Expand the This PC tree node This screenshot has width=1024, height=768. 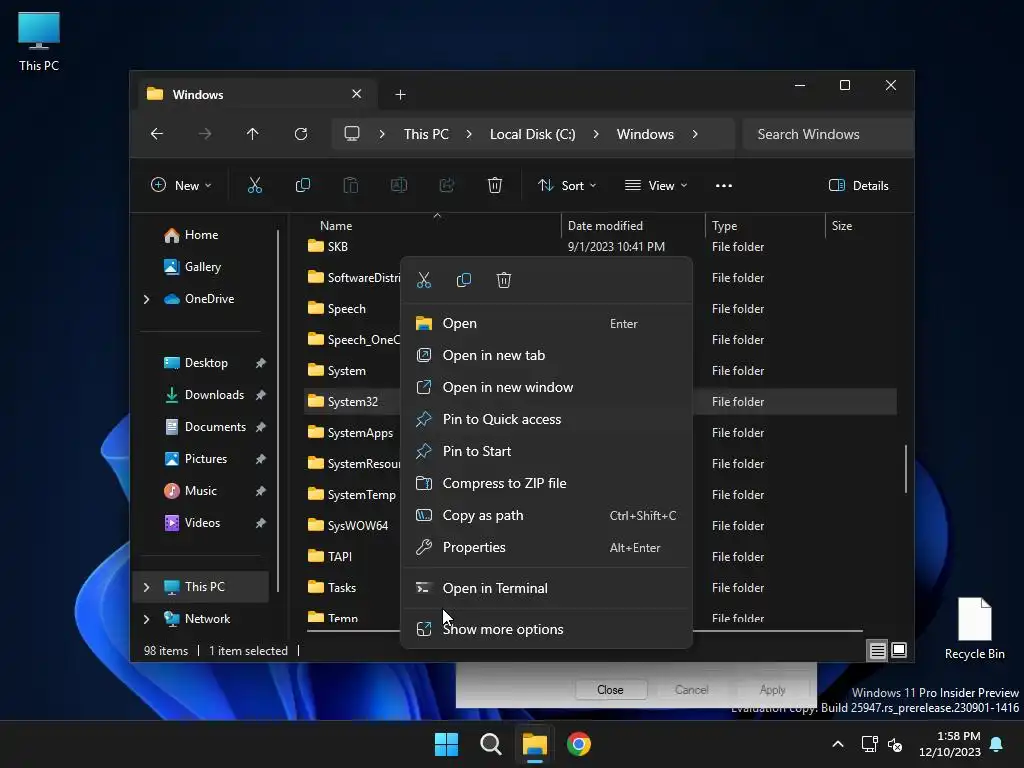click(x=146, y=587)
